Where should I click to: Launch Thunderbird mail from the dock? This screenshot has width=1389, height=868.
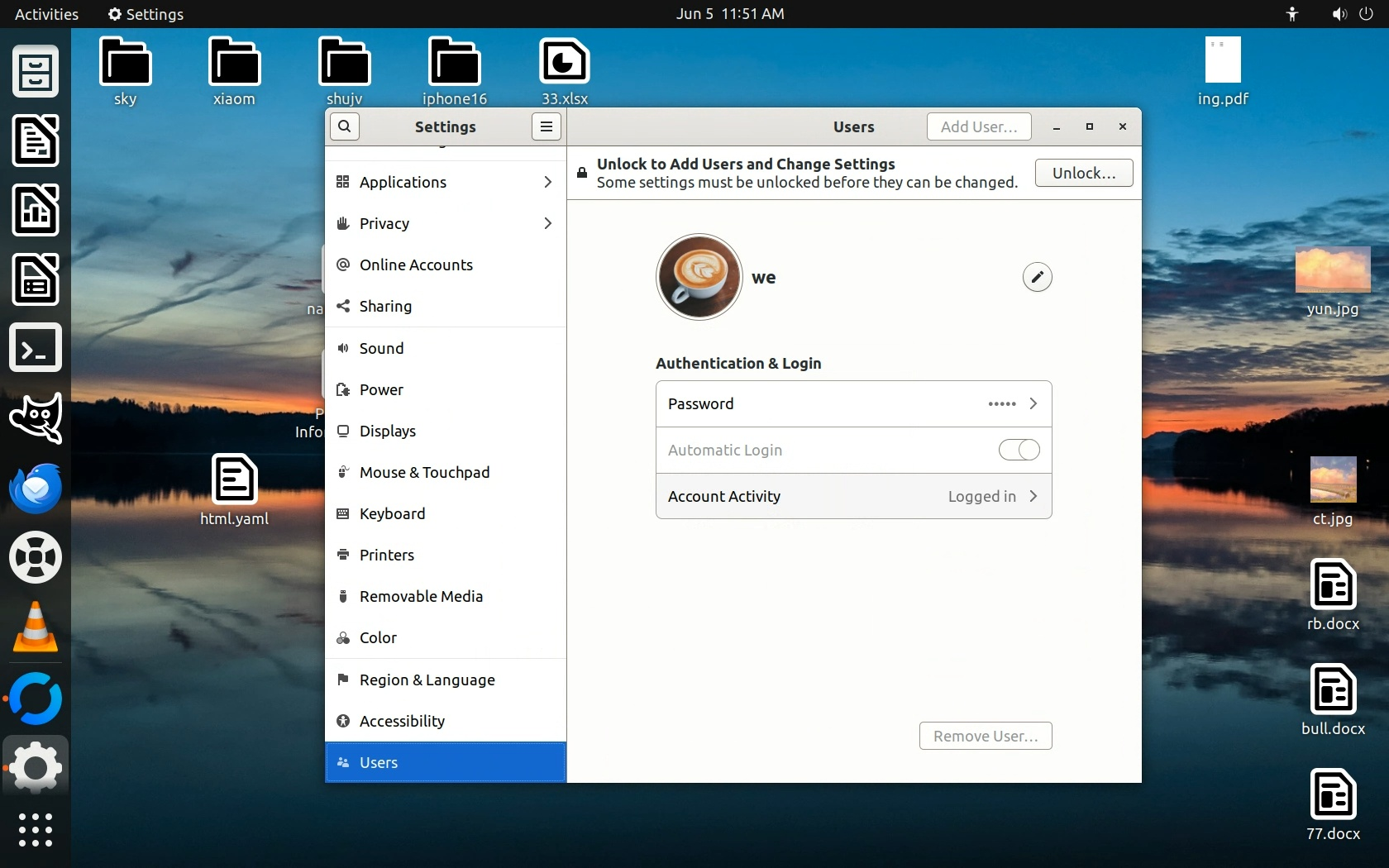click(36, 489)
